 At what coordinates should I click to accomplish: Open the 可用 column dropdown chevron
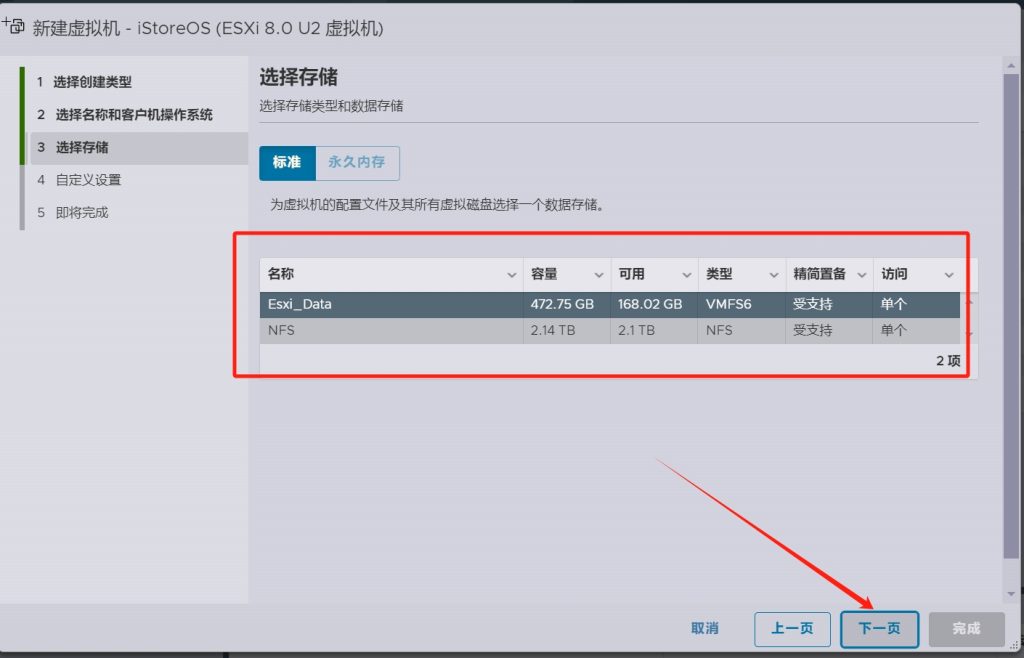686,275
